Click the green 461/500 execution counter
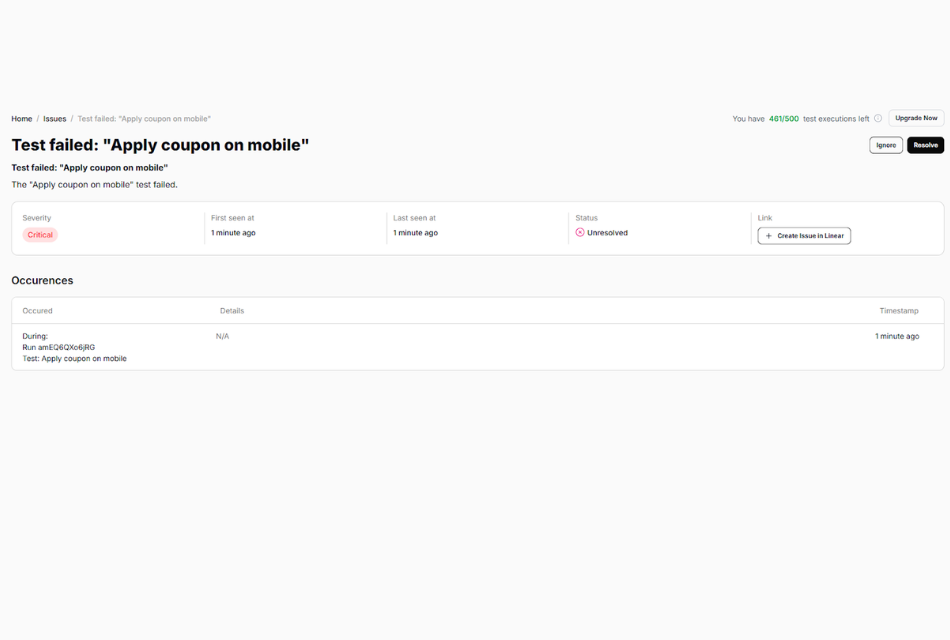Image resolution: width=950 pixels, height=640 pixels. [x=784, y=118]
